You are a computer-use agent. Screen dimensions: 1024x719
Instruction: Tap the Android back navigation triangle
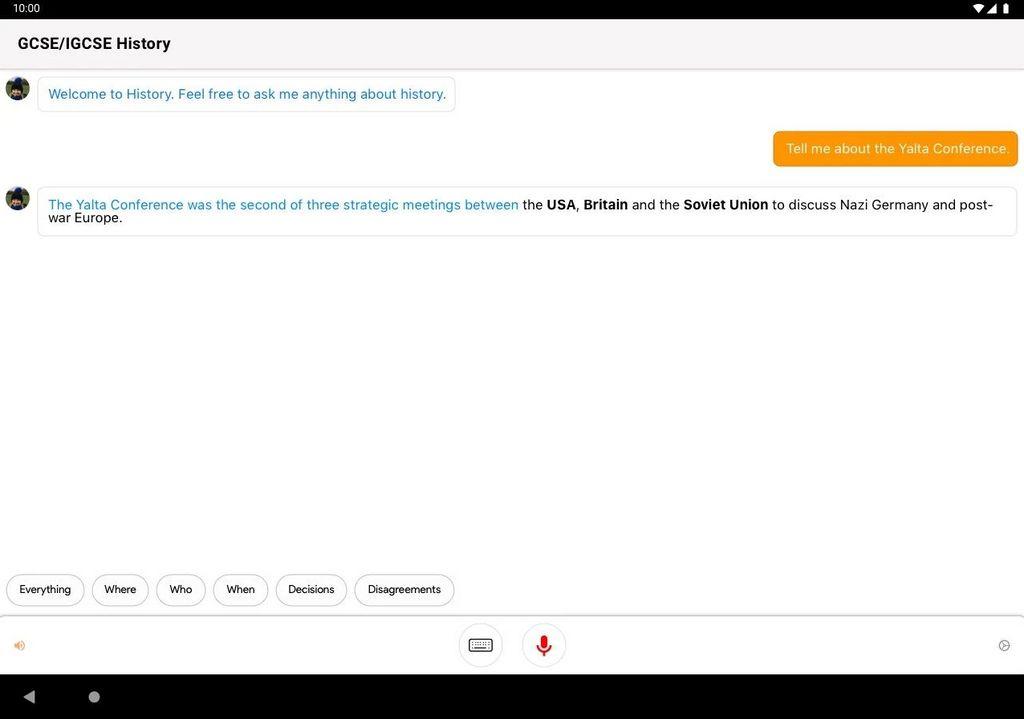(29, 697)
